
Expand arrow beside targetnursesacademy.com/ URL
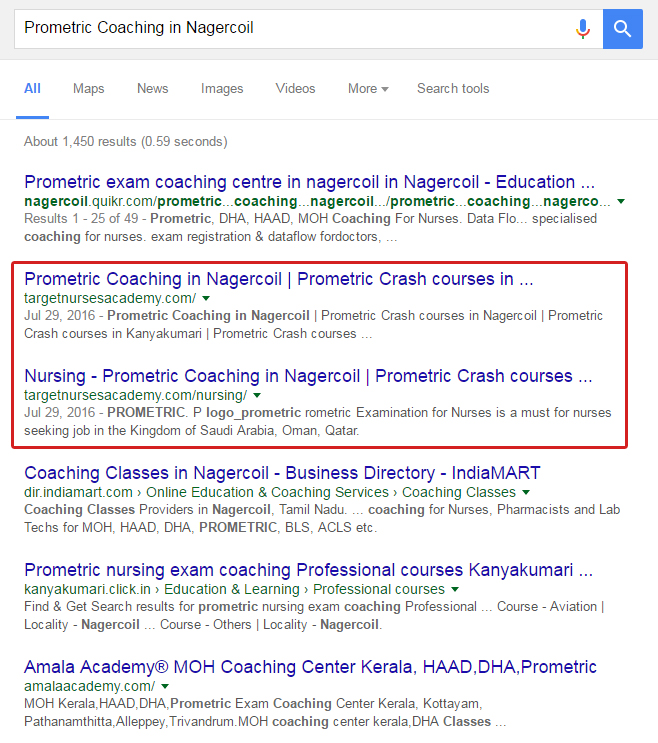[x=206, y=298]
